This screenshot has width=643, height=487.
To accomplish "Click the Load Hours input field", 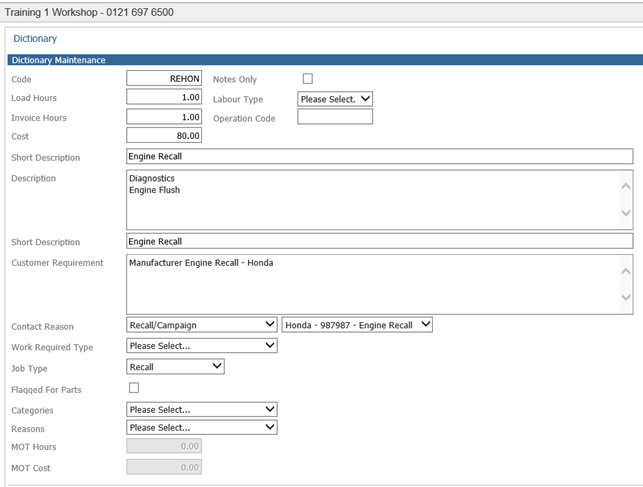I will coord(164,97).
